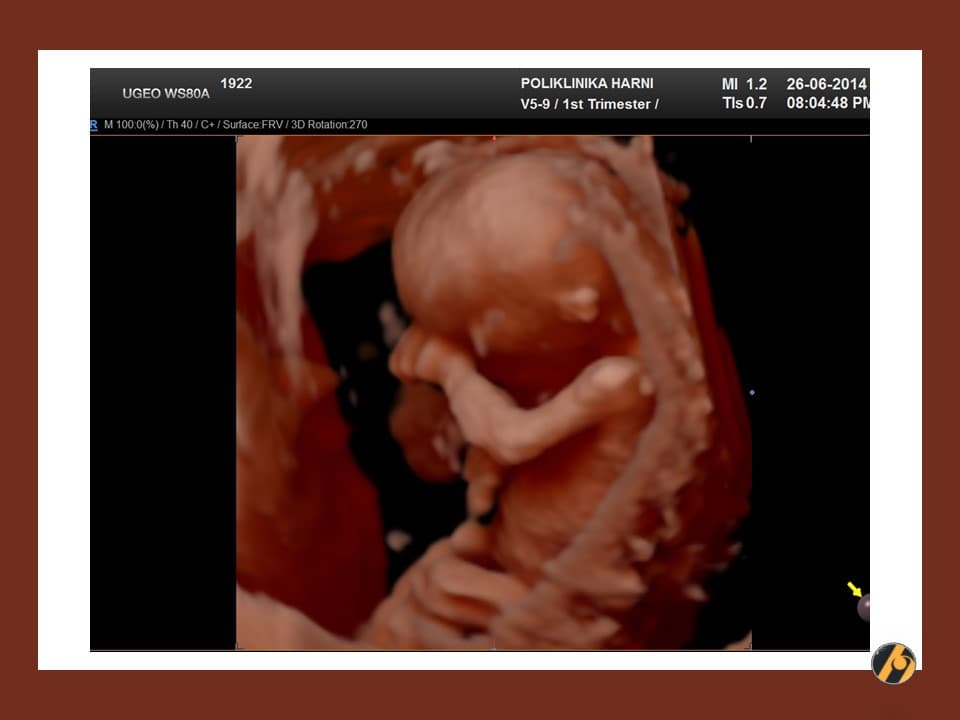Click the 3D Rotation:270 parameter
960x720 pixels.
point(329,125)
